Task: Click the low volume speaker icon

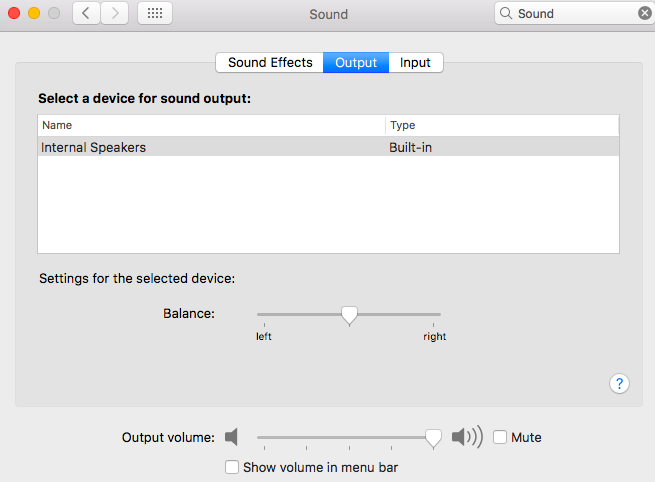Action: pyautogui.click(x=231, y=437)
